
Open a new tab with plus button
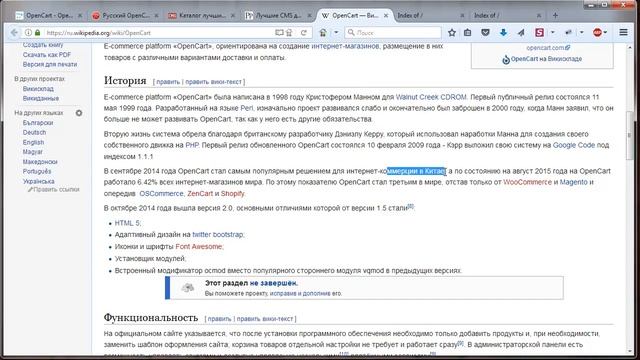click(555, 16)
